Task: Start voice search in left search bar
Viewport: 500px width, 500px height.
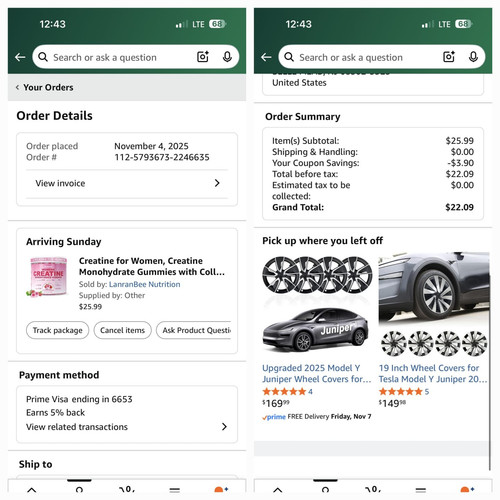Action: click(x=227, y=57)
